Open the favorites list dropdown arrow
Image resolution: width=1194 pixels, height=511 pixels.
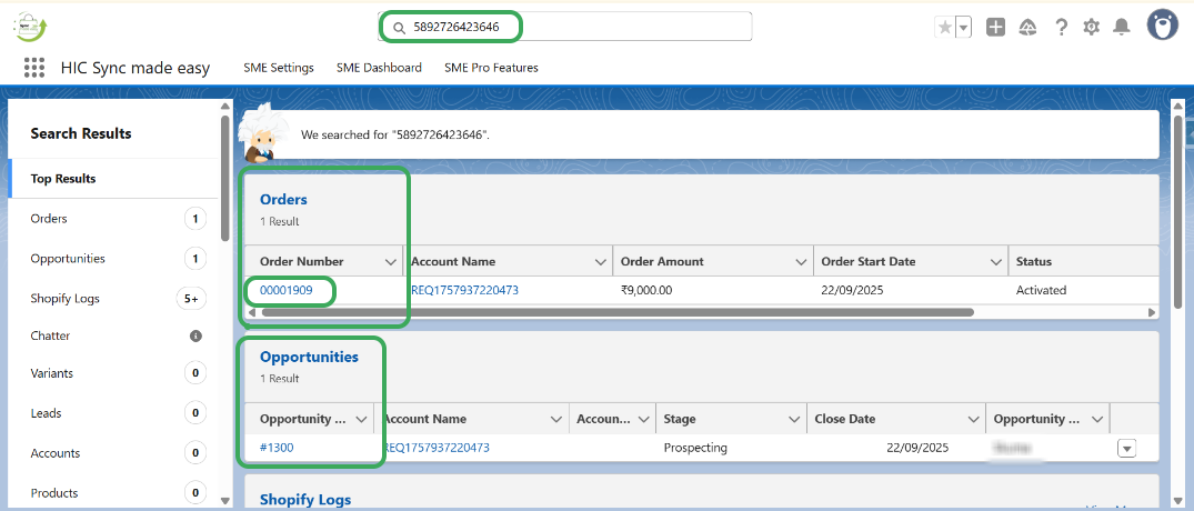coord(963,27)
